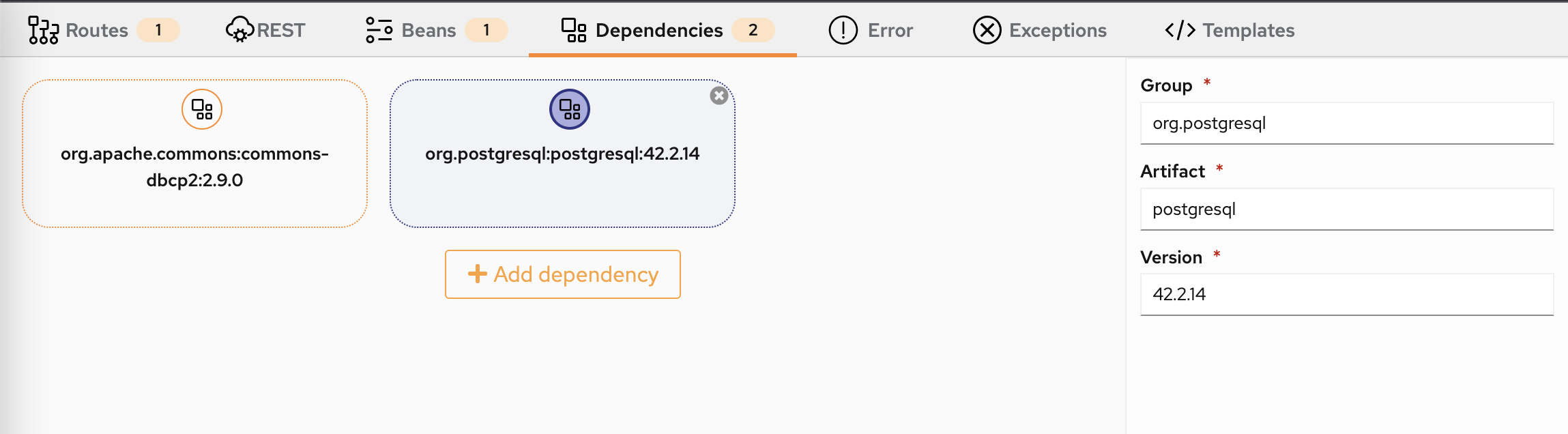Click the Group input containing org.postgresql
1568x434 pixels.
[x=1346, y=124]
